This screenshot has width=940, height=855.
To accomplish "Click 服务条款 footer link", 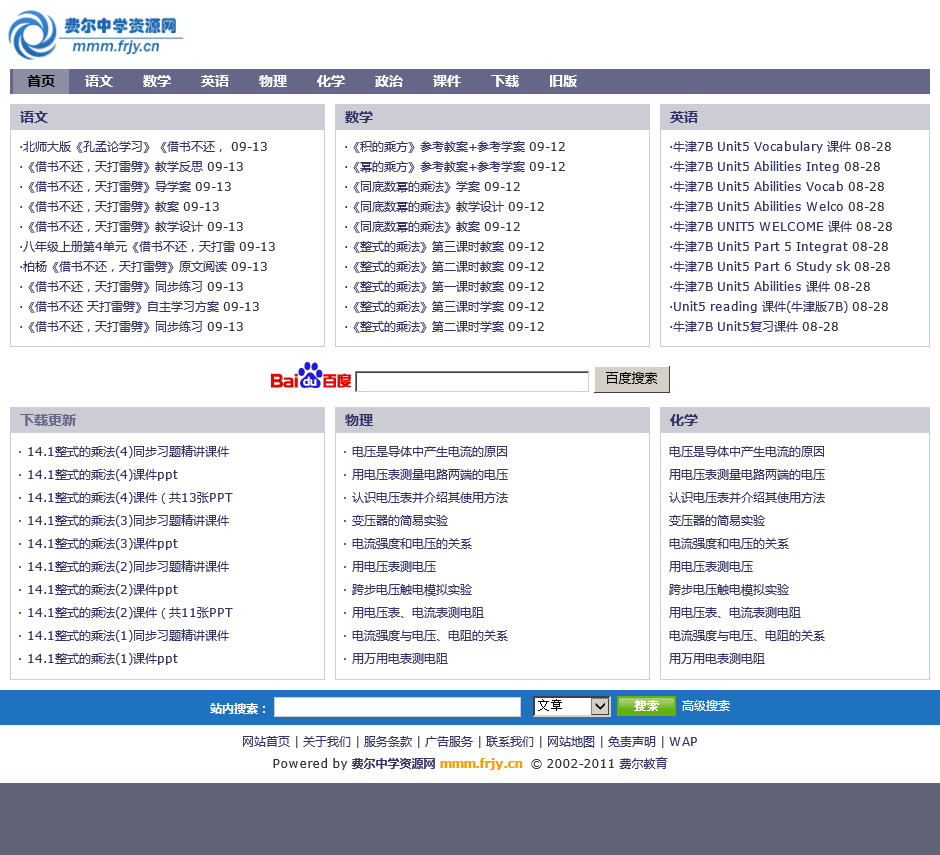I will [388, 742].
